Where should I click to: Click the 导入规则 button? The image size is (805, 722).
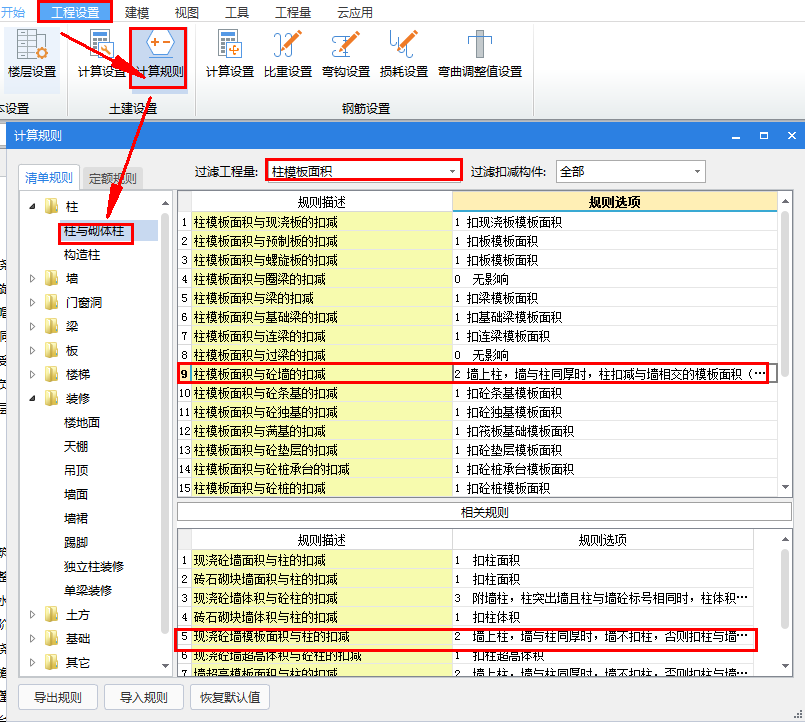pyautogui.click(x=144, y=697)
